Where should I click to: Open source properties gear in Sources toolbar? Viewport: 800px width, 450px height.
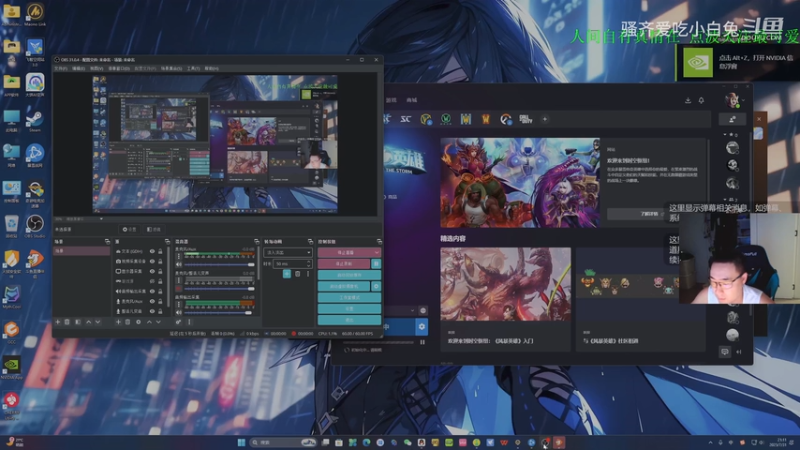tap(138, 322)
